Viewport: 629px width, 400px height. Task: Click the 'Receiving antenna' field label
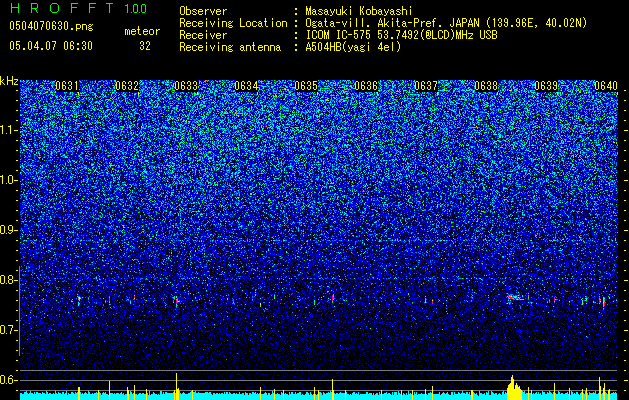point(230,47)
